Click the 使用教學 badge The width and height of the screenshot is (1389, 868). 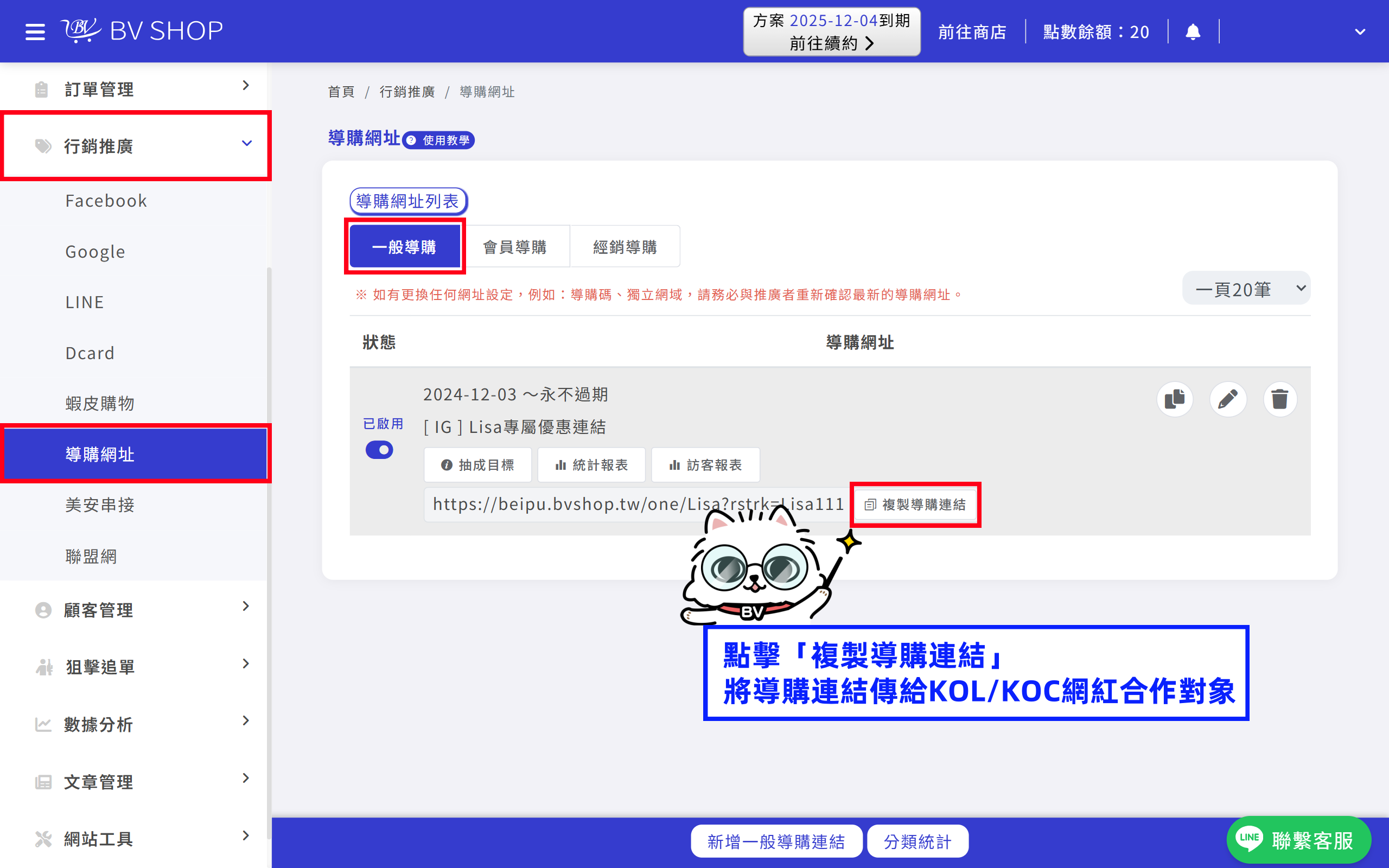pyautogui.click(x=438, y=140)
